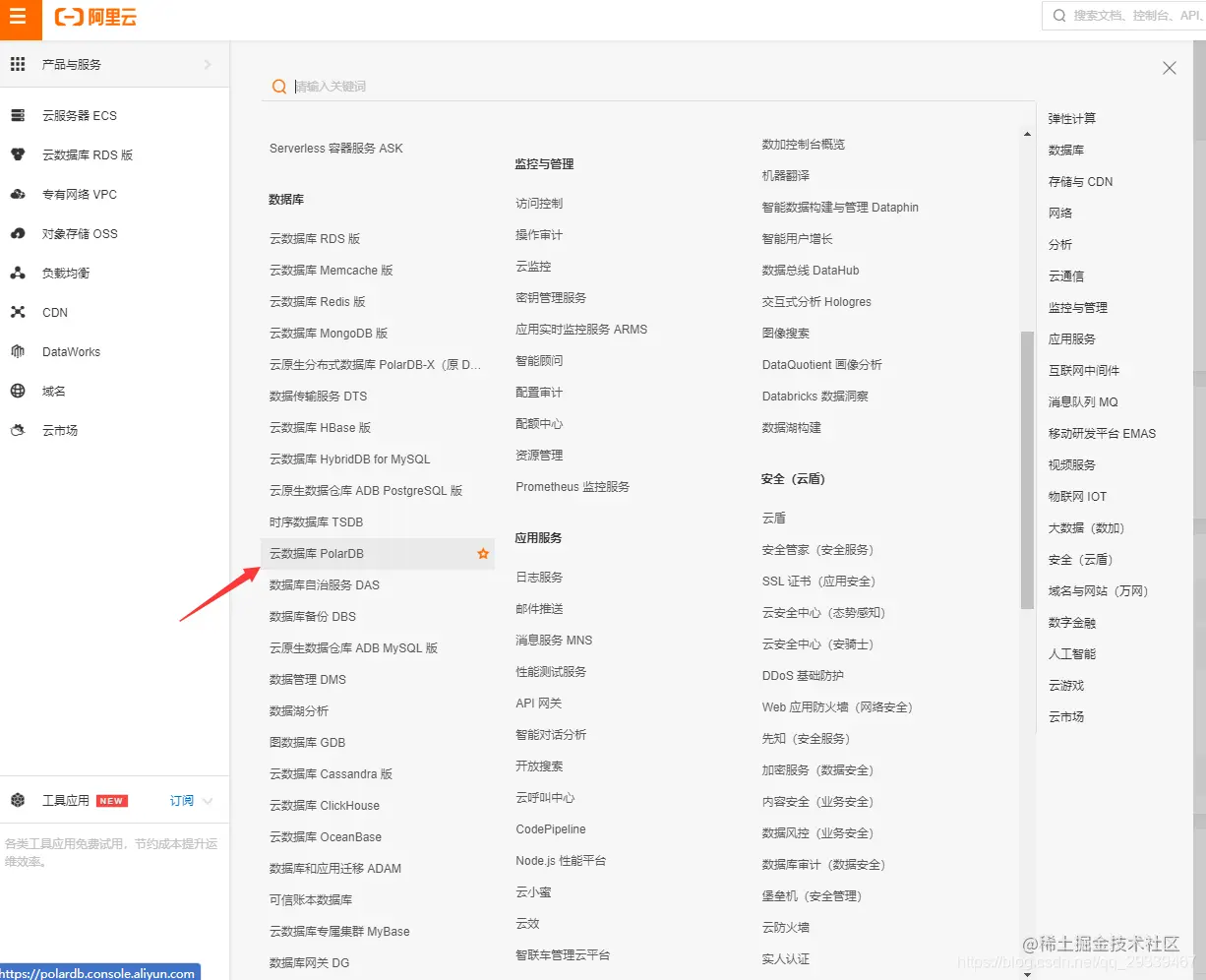Image resolution: width=1206 pixels, height=980 pixels.
Task: Click the CDN icon in sidebar
Action: point(18,312)
